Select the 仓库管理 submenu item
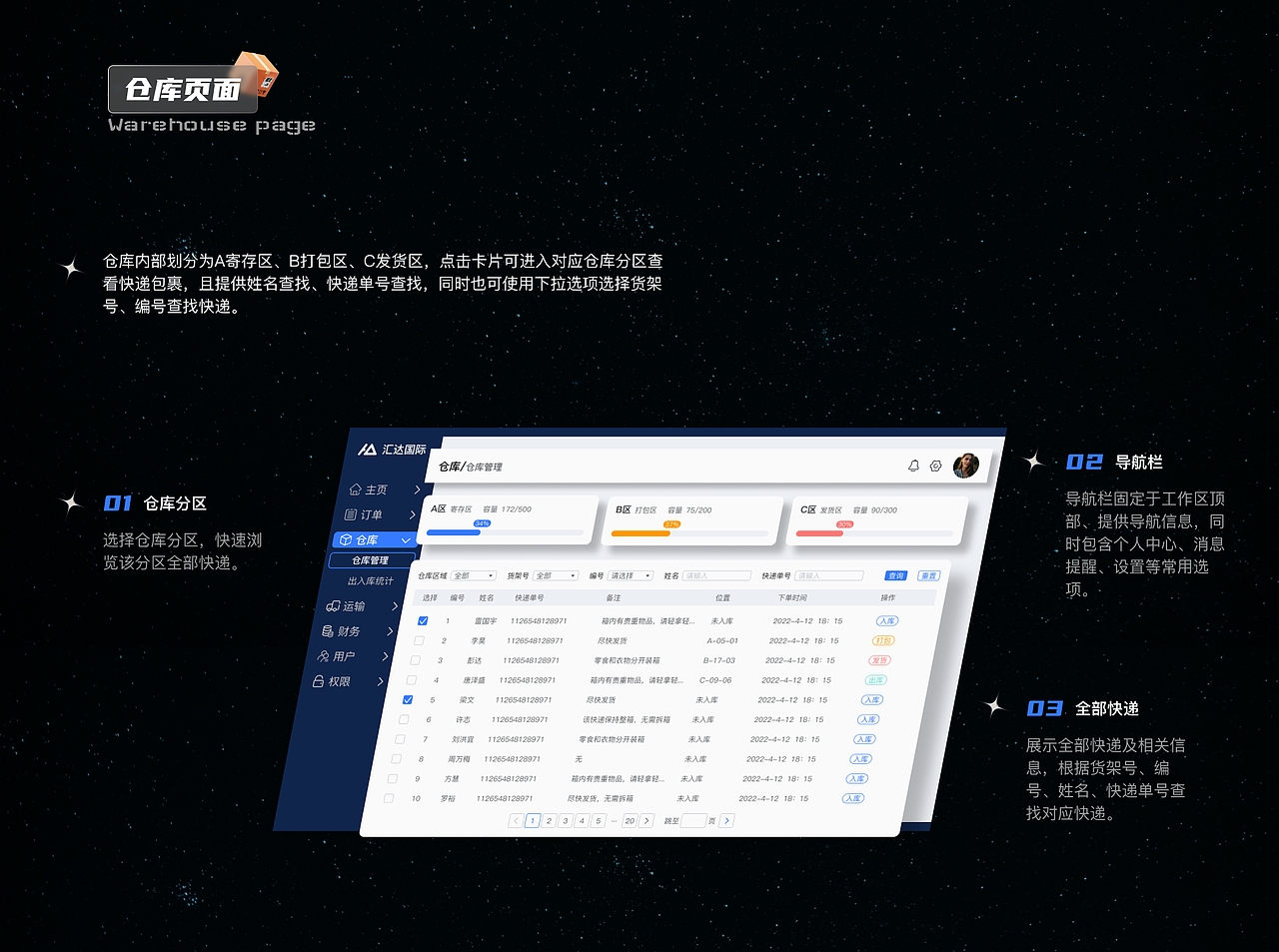The height and width of the screenshot is (952, 1279). [371, 559]
